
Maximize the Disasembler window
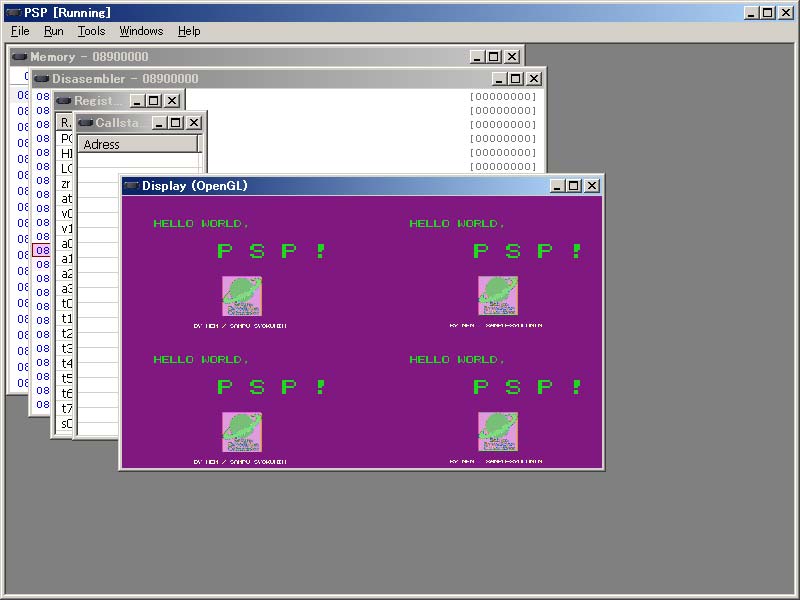click(x=516, y=79)
